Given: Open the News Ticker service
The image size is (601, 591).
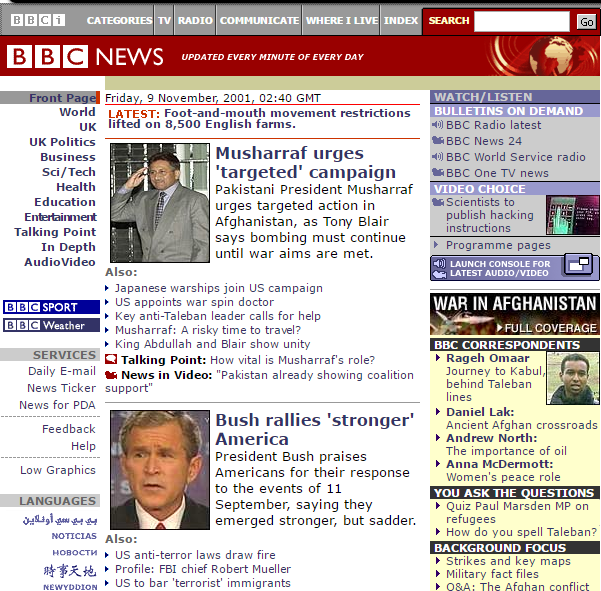Looking at the screenshot, I should click(61, 388).
